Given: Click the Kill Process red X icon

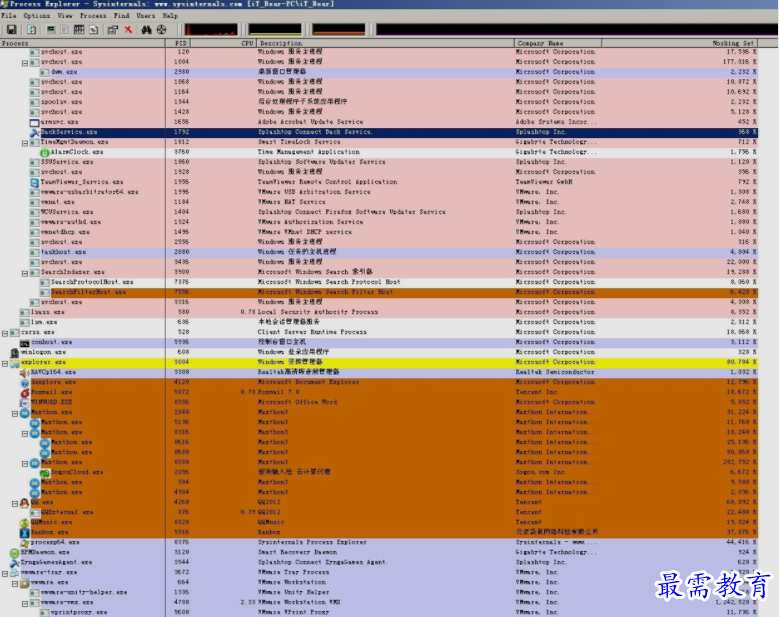Looking at the screenshot, I should [x=128, y=30].
